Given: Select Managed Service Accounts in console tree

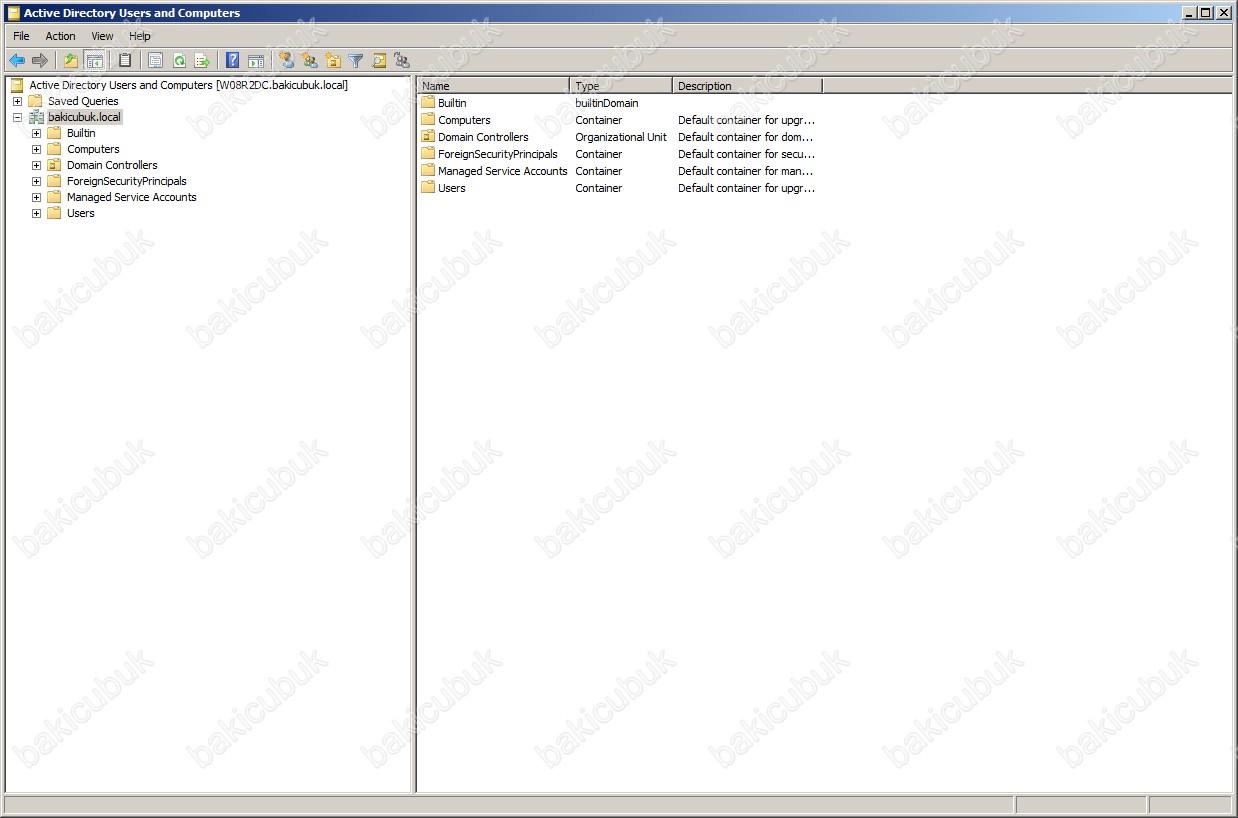Looking at the screenshot, I should (x=132, y=197).
